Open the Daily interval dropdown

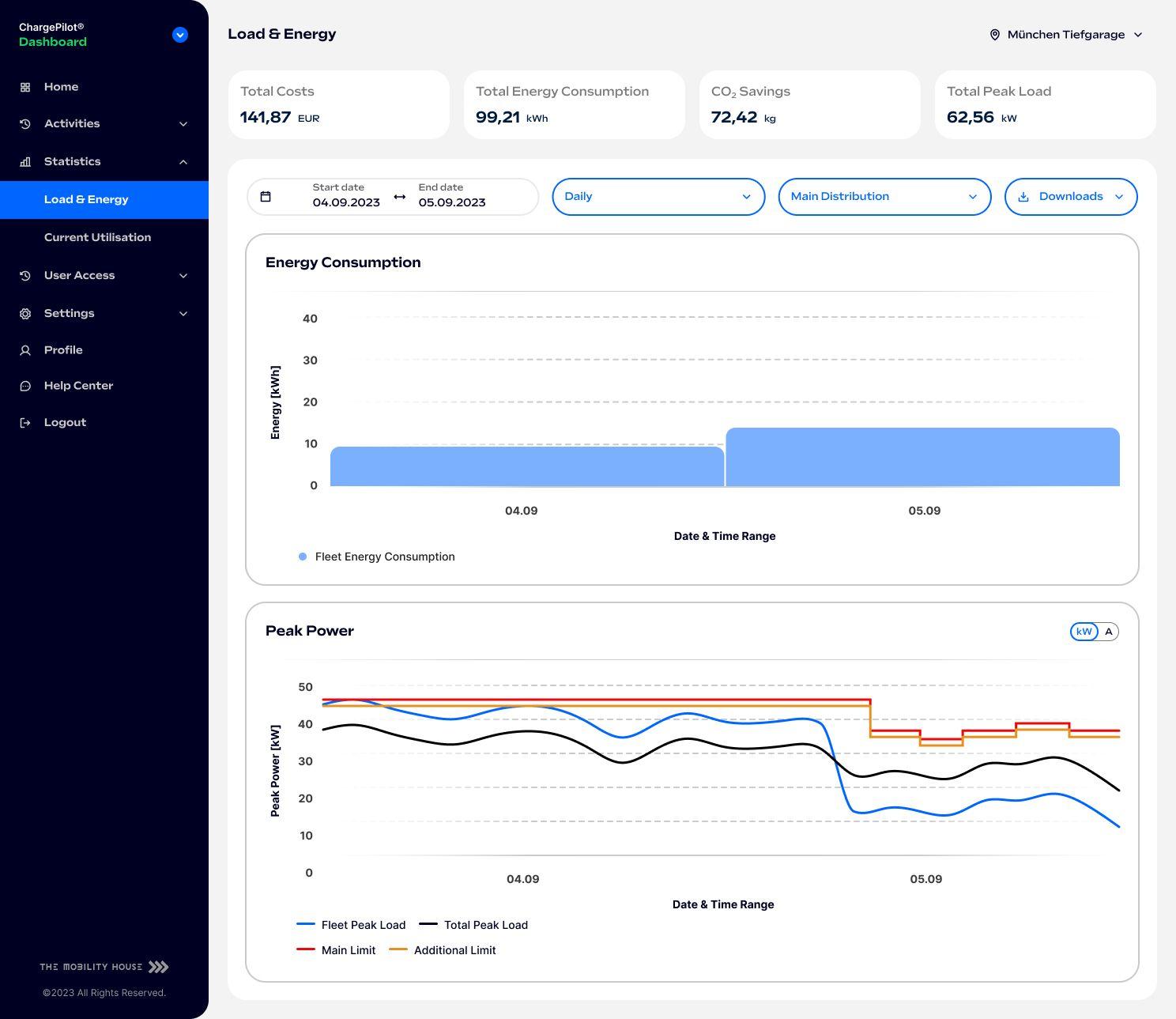coord(658,196)
